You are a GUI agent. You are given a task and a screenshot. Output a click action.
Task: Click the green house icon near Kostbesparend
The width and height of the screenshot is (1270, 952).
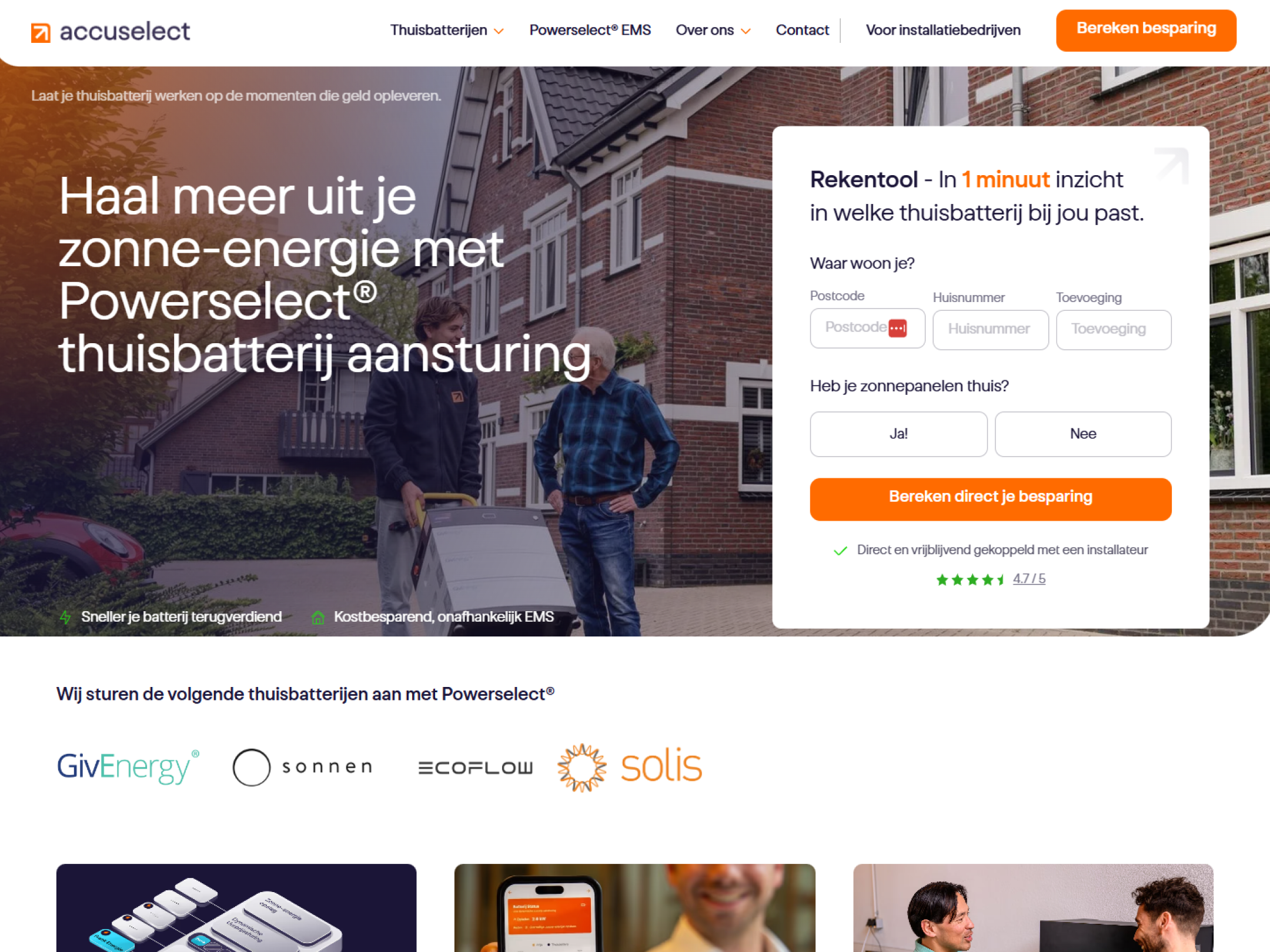[x=318, y=617]
